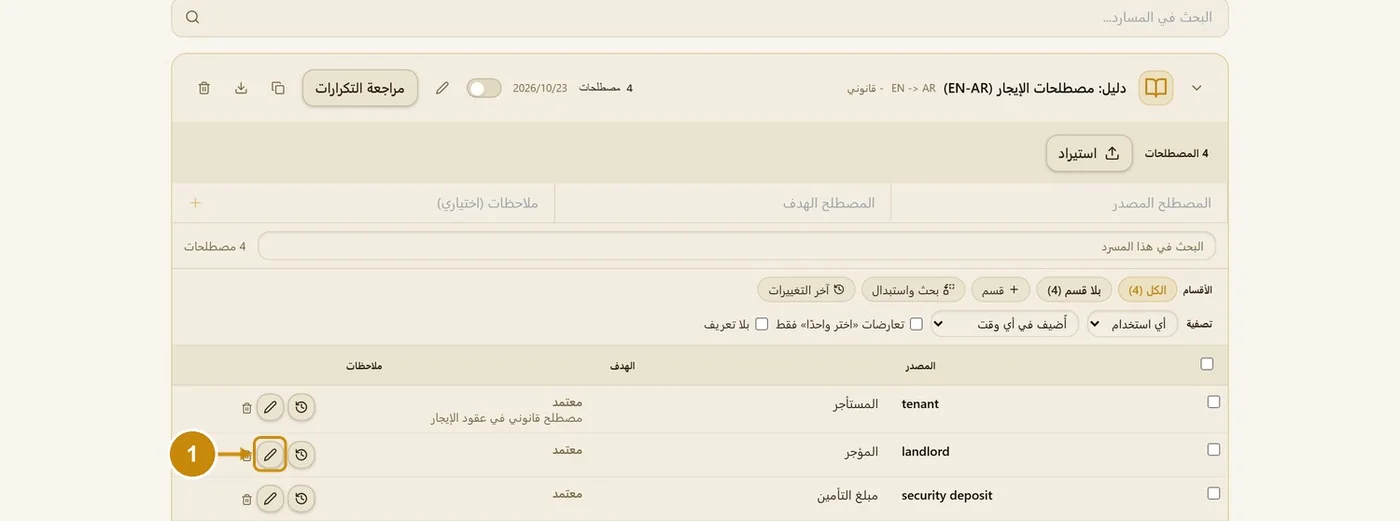
Task: Tick the select-all checkbox in the table header
Action: click(1207, 364)
